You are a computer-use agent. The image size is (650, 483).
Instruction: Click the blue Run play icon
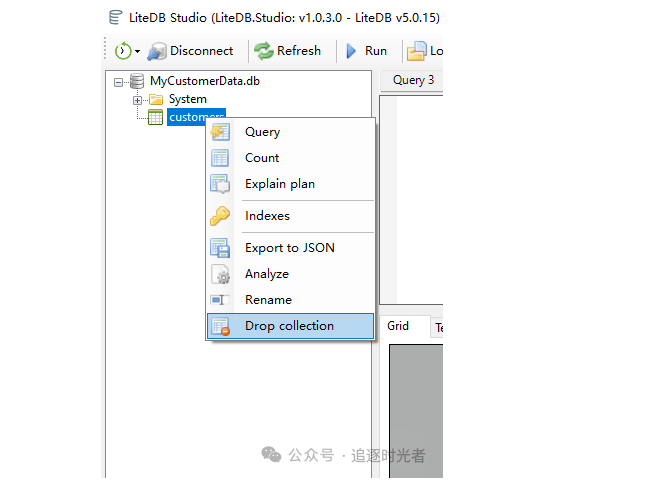pos(351,51)
